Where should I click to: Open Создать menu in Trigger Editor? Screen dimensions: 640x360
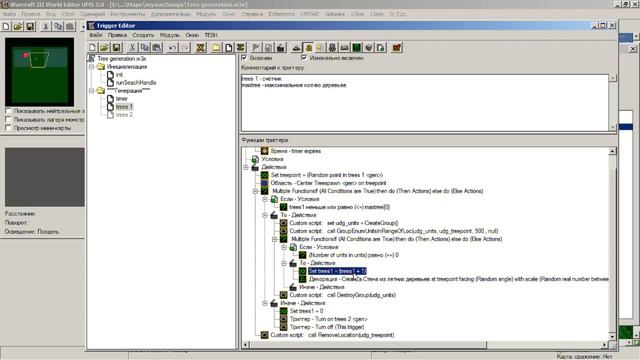pyautogui.click(x=143, y=35)
